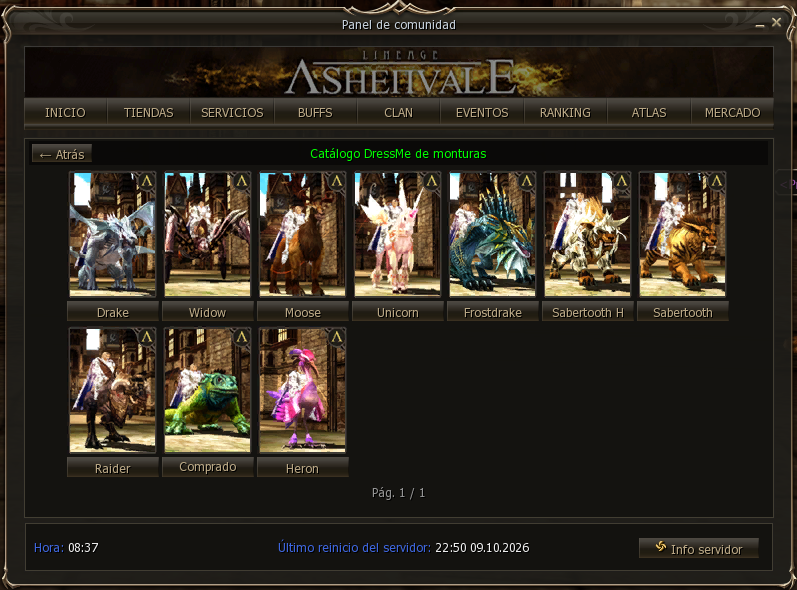The height and width of the screenshot is (590, 797).
Task: Click the Catálogo DressMe de monturas heading
Action: pyautogui.click(x=398, y=153)
